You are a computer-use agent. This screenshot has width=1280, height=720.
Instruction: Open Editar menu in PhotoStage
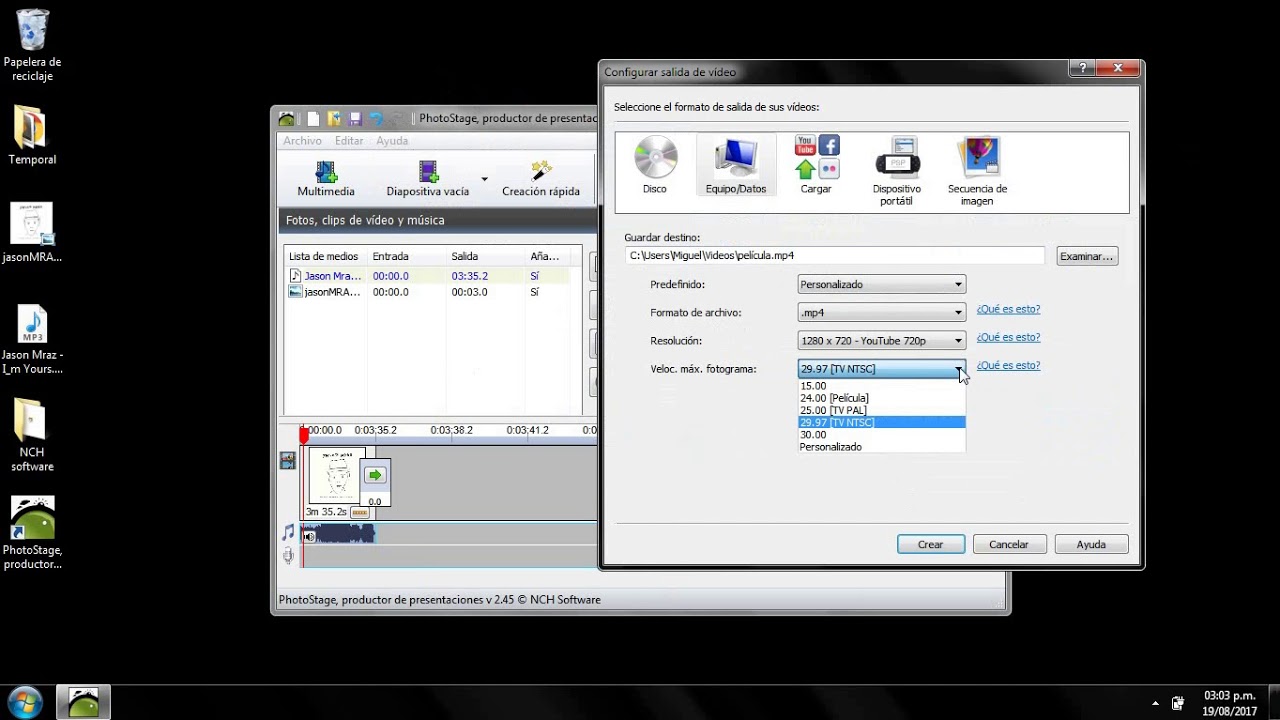click(x=349, y=141)
